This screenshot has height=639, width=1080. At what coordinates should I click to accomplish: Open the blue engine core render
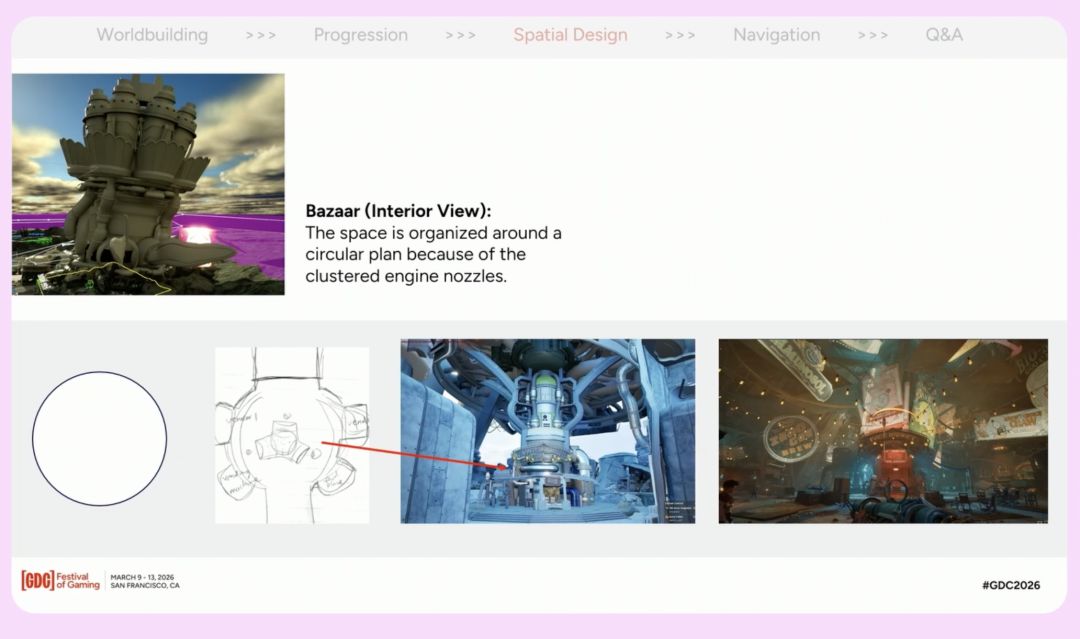tap(547, 430)
